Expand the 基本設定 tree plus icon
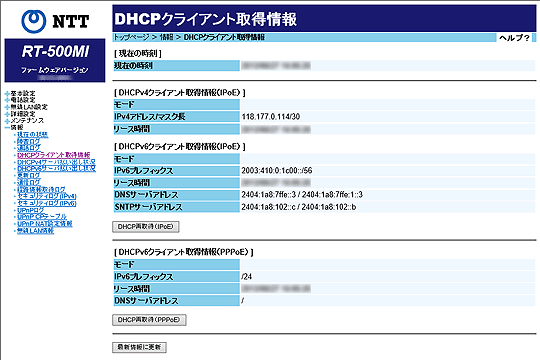 [x=7, y=93]
